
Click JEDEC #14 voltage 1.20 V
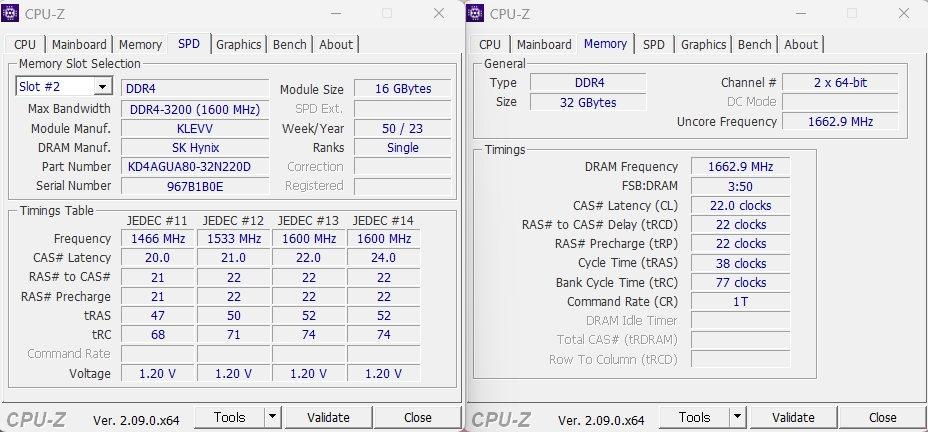pyautogui.click(x=384, y=373)
